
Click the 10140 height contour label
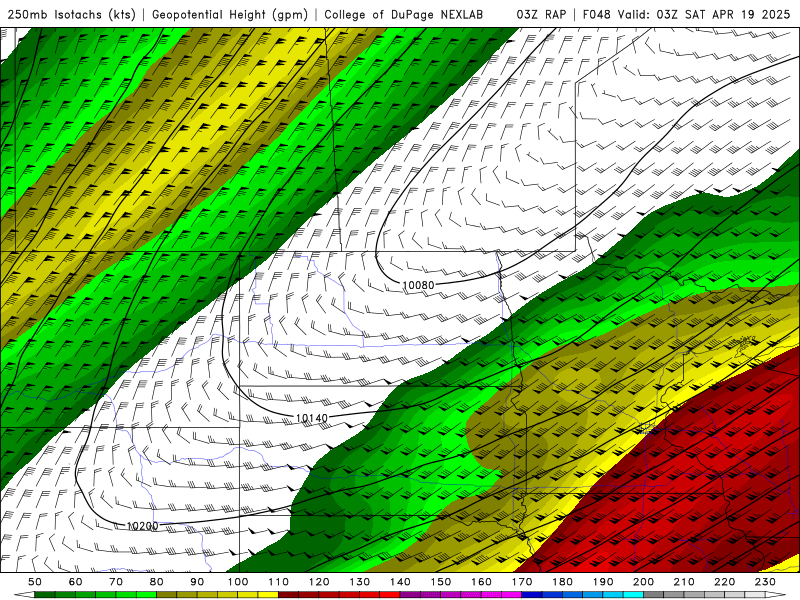click(312, 418)
